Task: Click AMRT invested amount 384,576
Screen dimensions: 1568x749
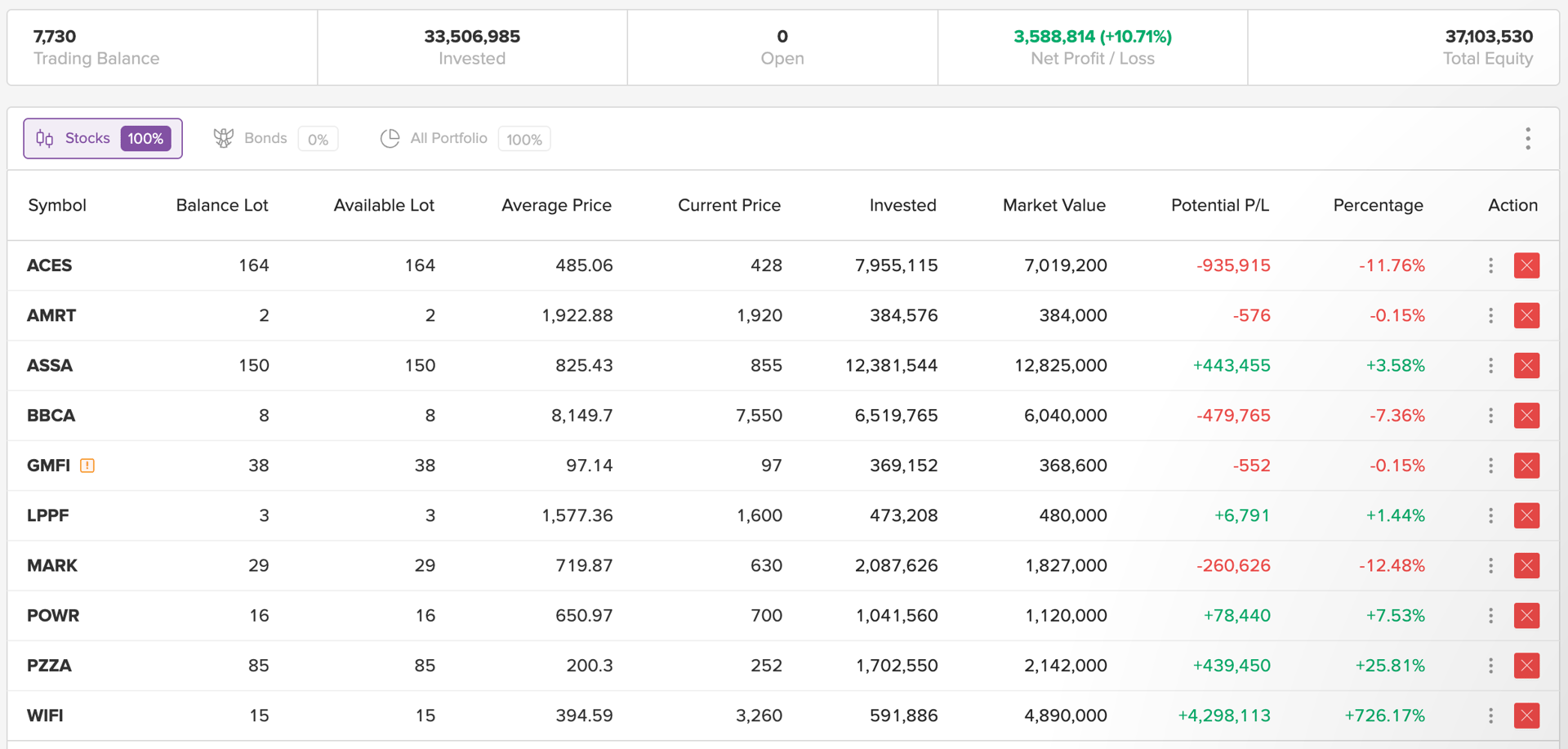Action: coord(904,315)
